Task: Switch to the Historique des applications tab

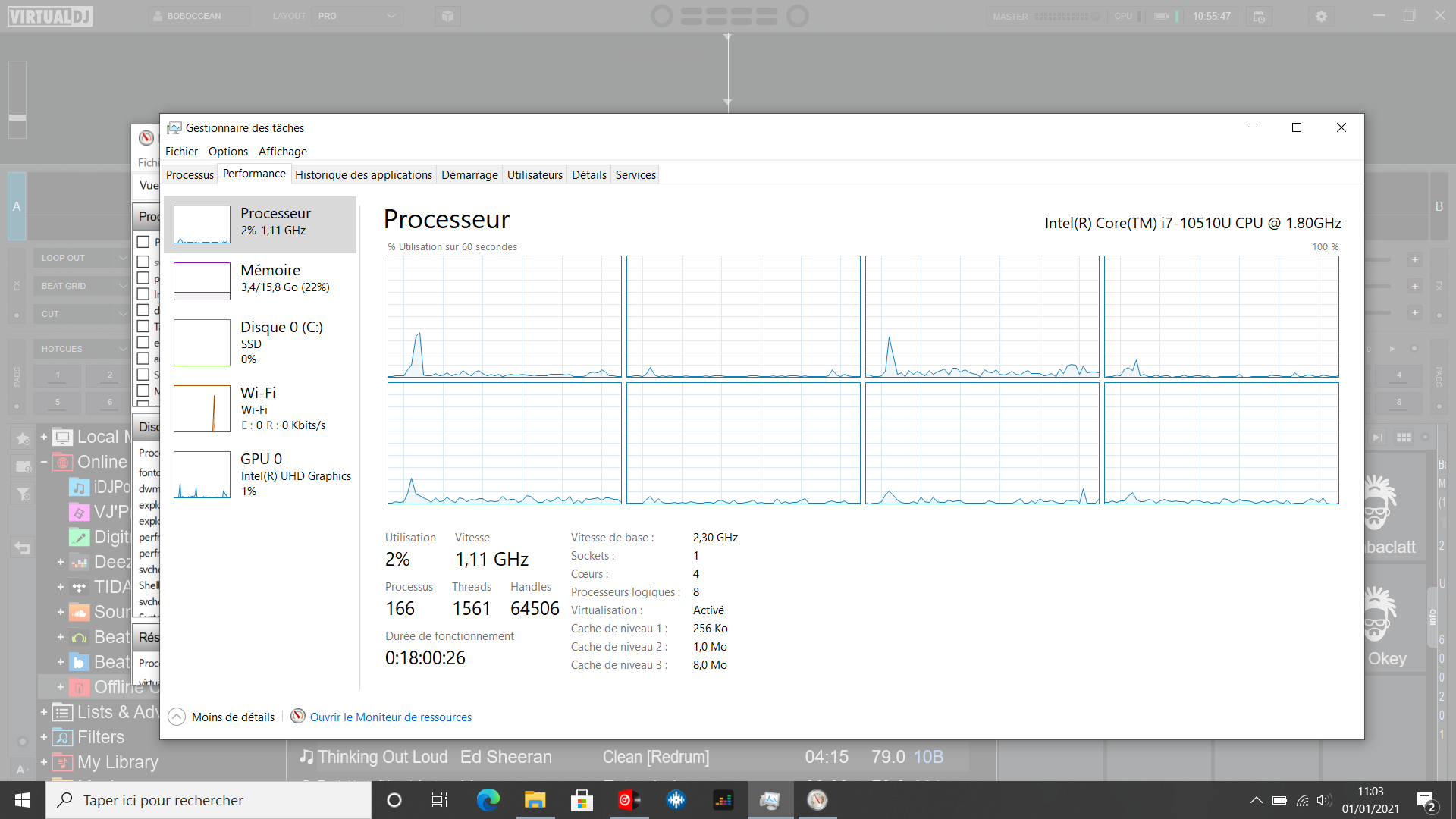Action: click(x=363, y=175)
